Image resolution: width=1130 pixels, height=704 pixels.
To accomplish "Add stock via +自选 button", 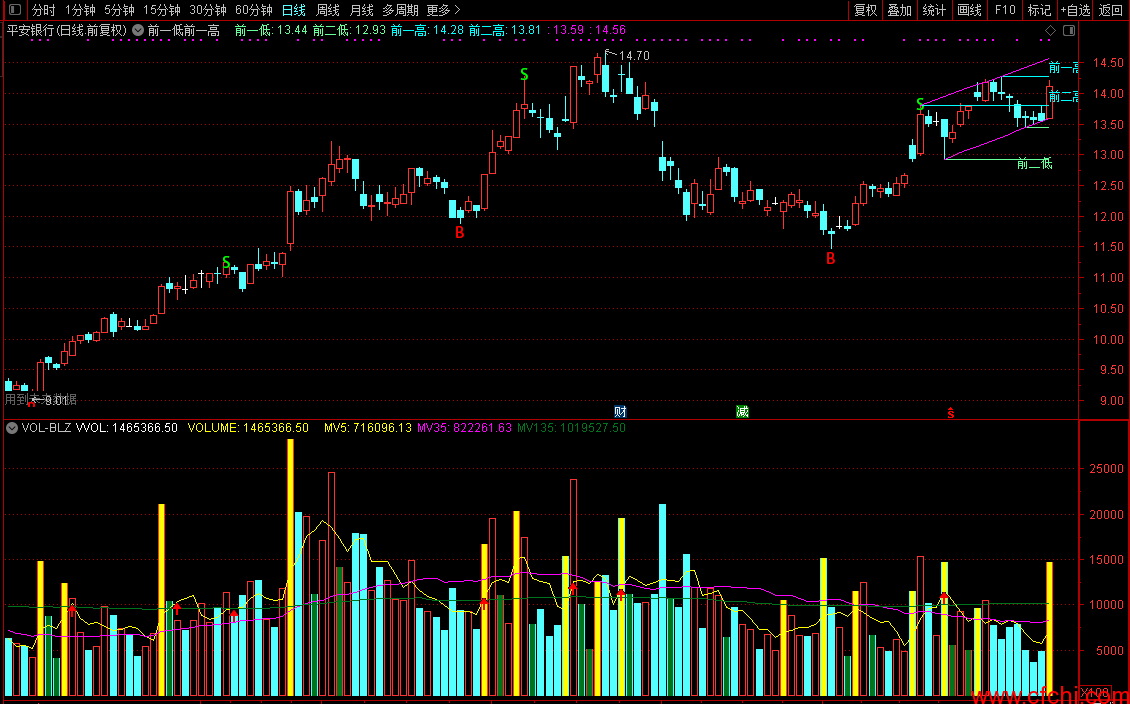I will (1075, 10).
